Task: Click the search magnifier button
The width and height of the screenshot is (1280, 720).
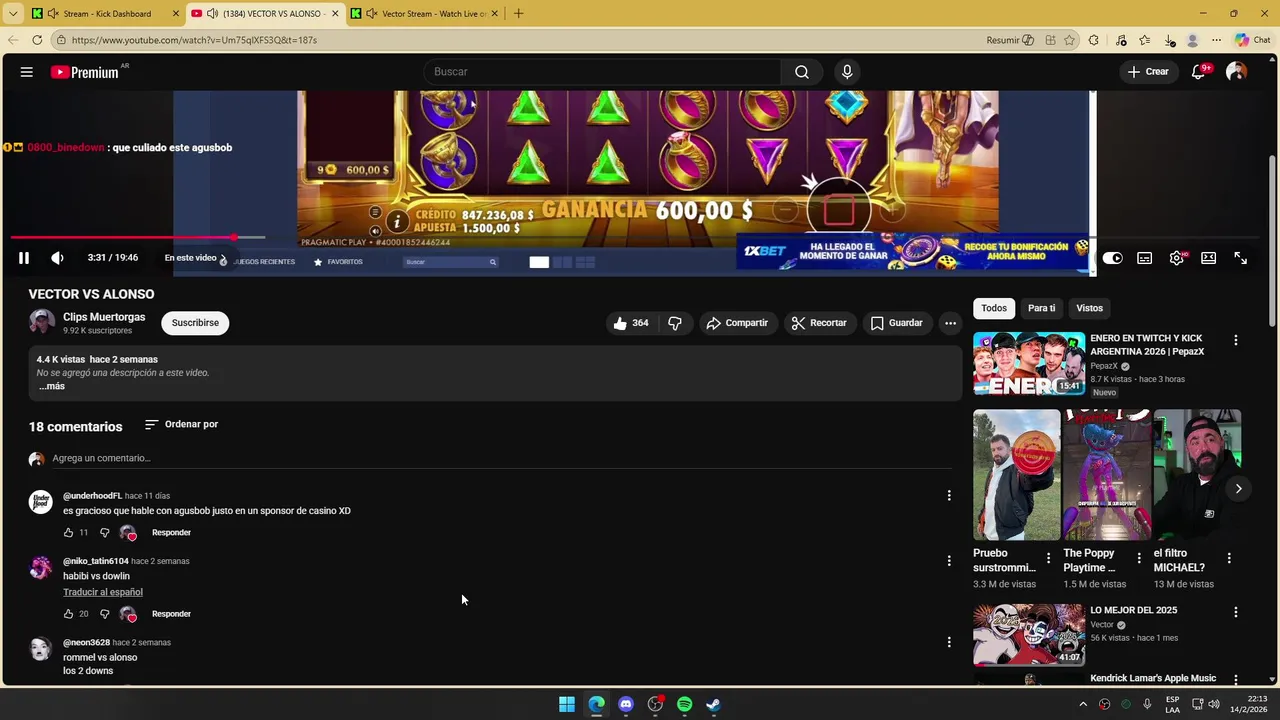Action: tap(802, 72)
